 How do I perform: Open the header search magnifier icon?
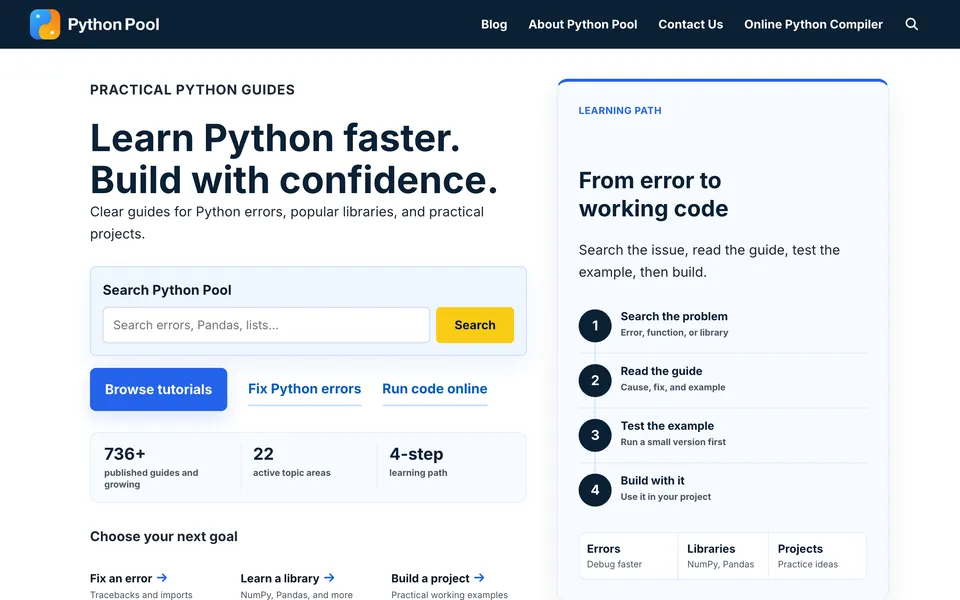coord(912,24)
